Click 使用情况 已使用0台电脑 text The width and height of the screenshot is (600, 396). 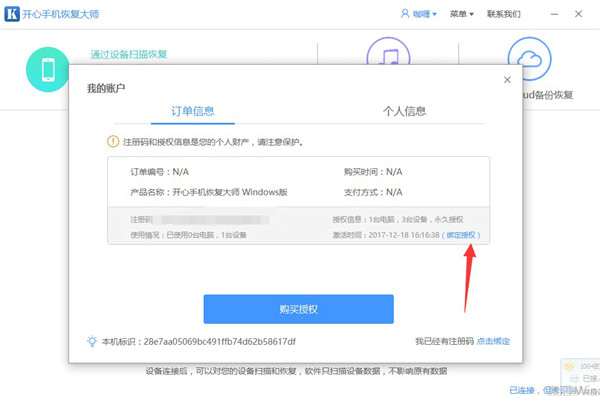(188, 235)
